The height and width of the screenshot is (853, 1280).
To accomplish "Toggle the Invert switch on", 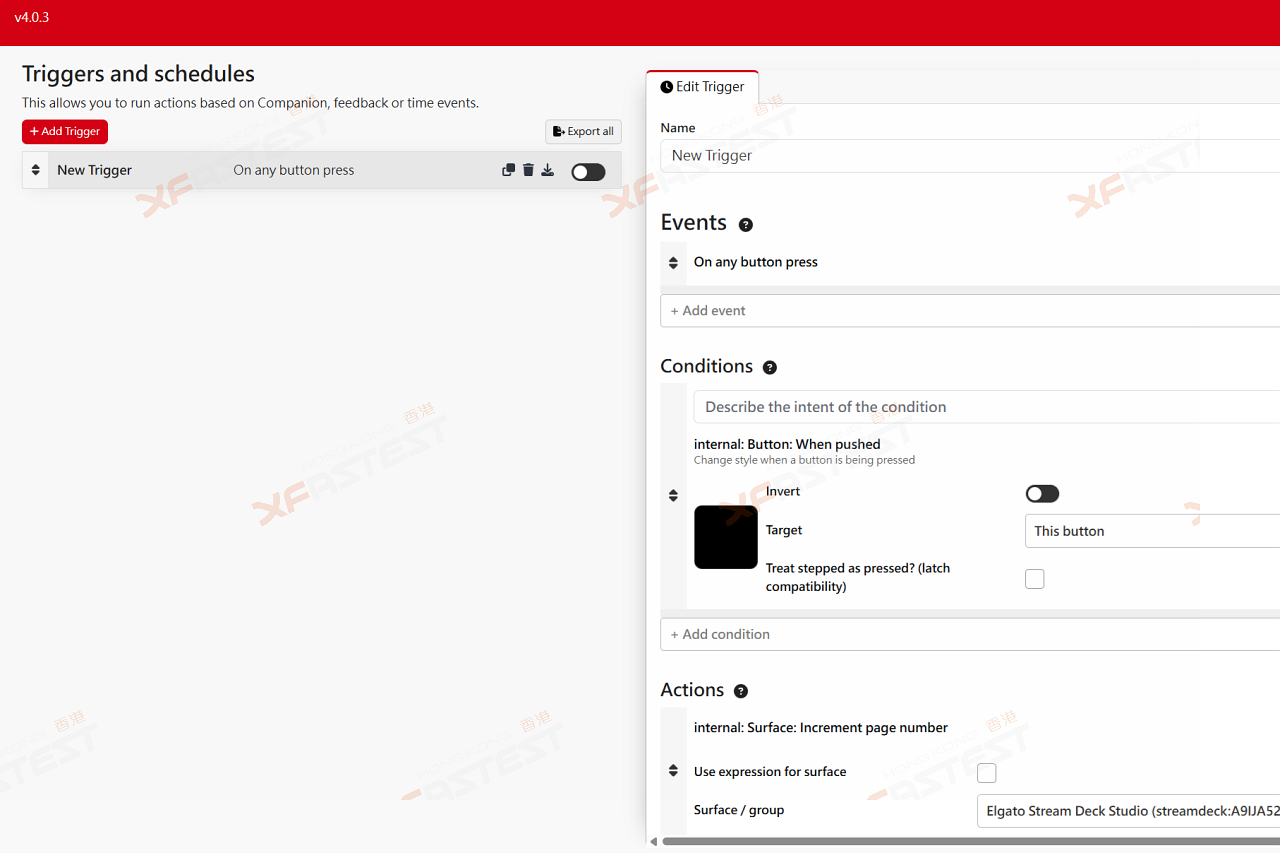I will (x=1042, y=494).
